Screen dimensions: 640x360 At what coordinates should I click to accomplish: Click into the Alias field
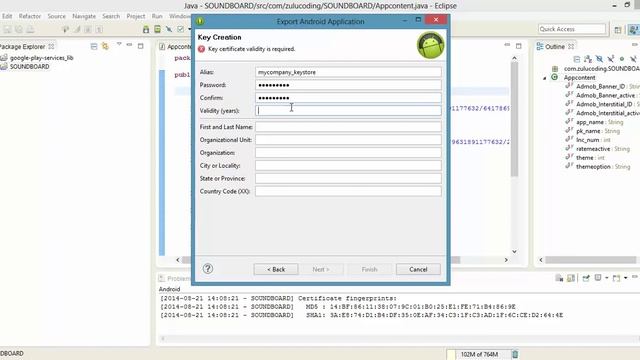348,72
